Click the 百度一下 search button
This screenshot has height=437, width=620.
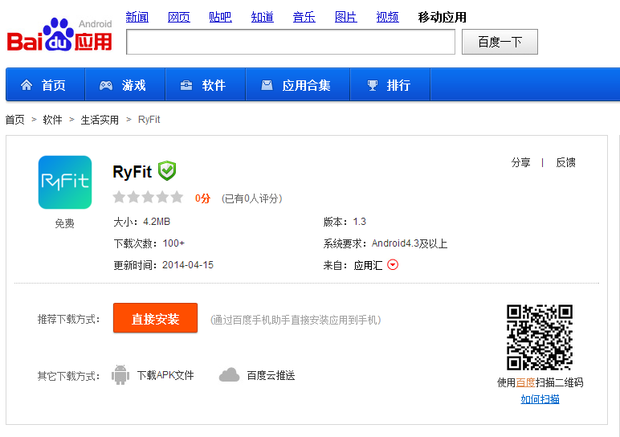(x=501, y=42)
